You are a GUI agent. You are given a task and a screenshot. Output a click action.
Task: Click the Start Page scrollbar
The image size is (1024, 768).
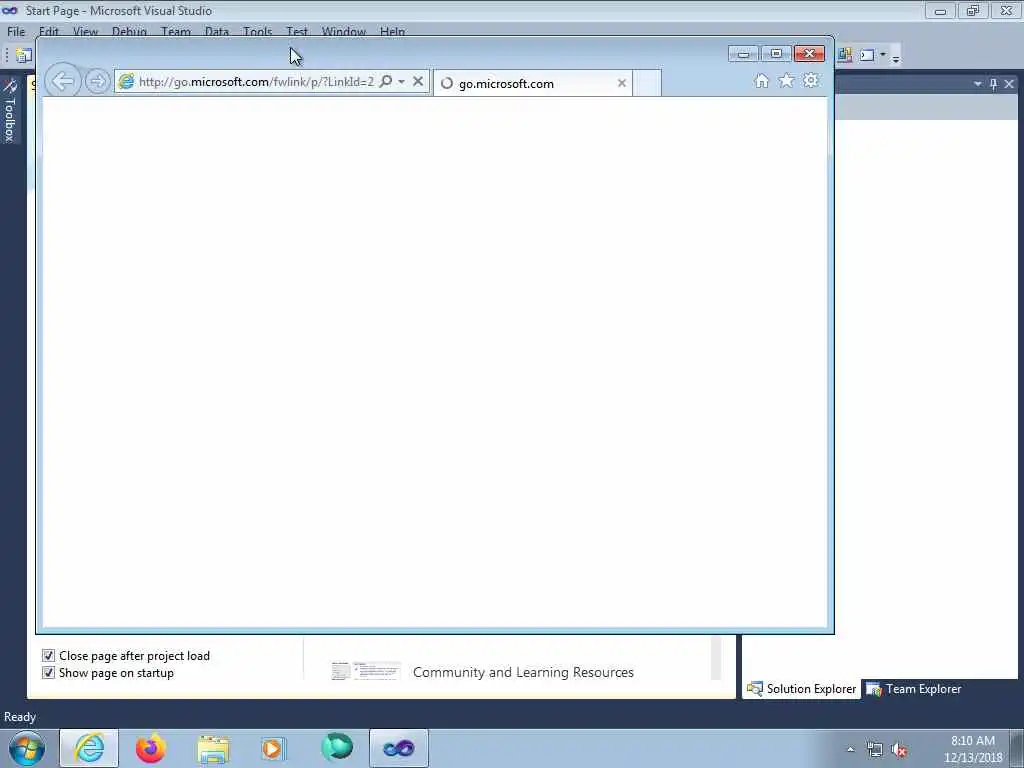pos(716,658)
